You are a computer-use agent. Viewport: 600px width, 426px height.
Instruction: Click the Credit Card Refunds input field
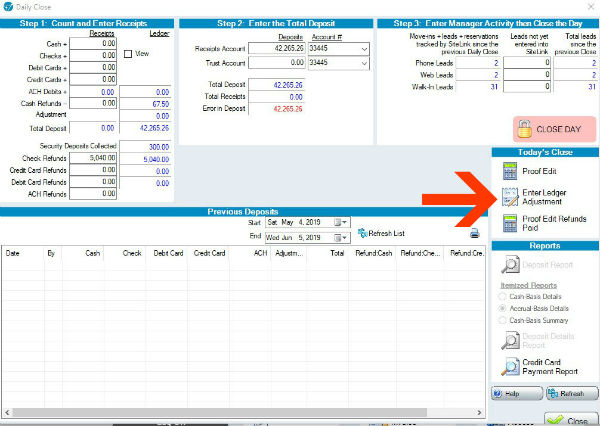pos(93,170)
